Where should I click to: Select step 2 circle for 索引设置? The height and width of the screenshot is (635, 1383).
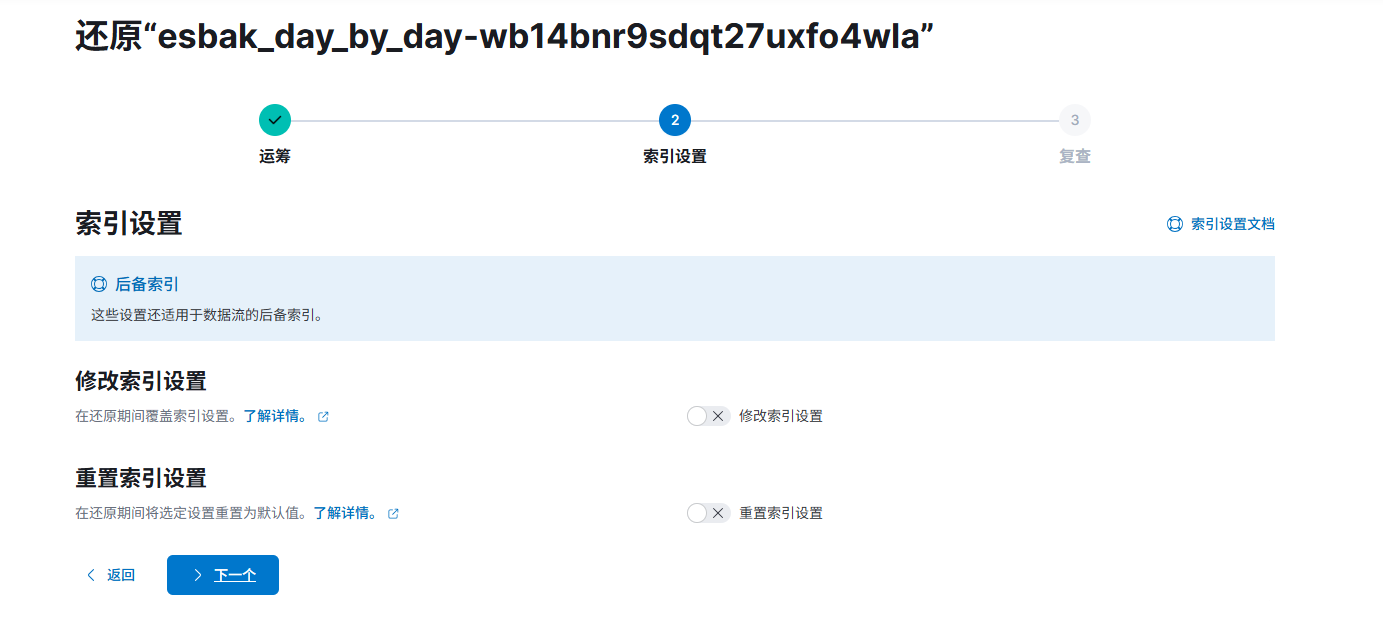click(675, 120)
